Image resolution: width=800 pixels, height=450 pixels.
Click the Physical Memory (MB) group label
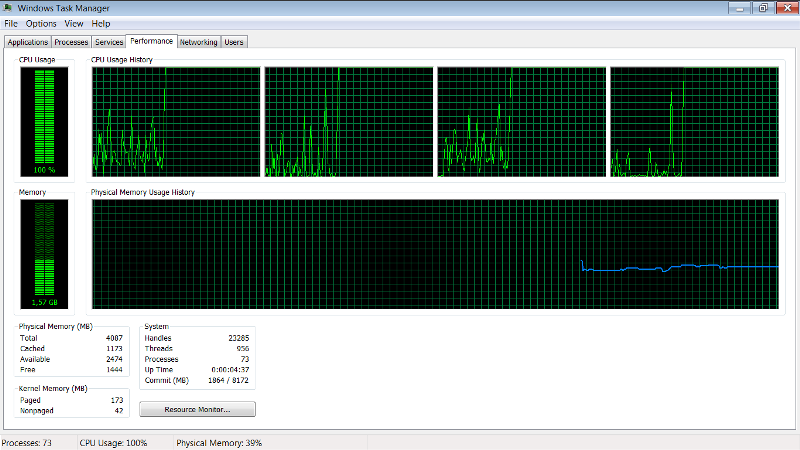point(56,326)
